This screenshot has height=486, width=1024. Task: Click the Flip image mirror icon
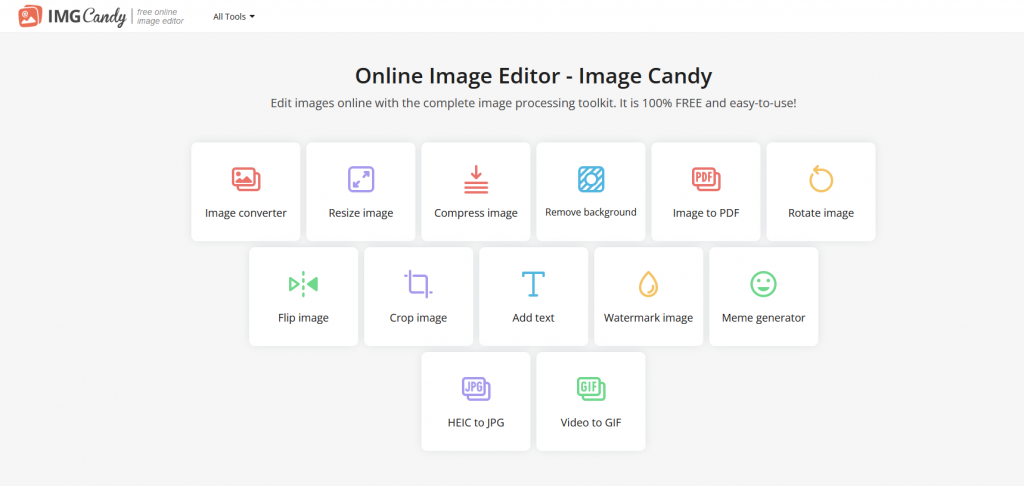point(303,284)
